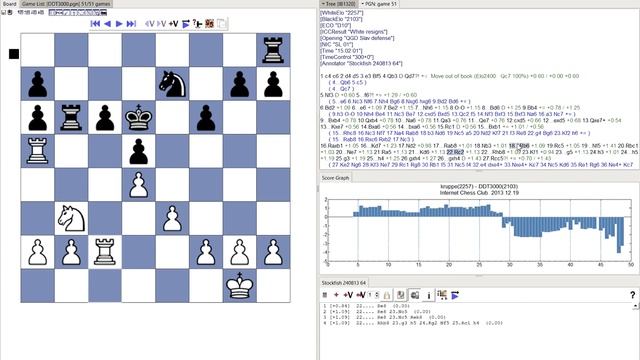Switch to the Board tab
The image size is (640, 360).
tap(9, 4)
